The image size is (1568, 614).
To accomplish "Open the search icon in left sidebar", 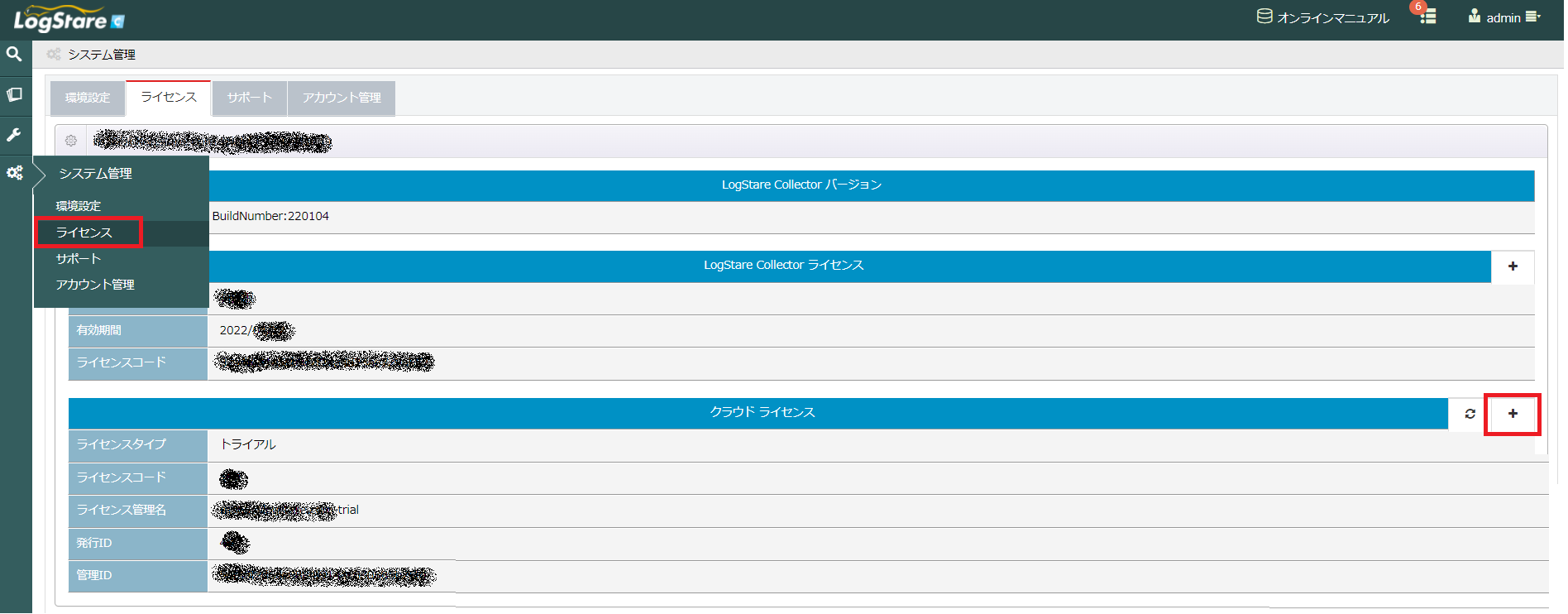I will pyautogui.click(x=14, y=55).
